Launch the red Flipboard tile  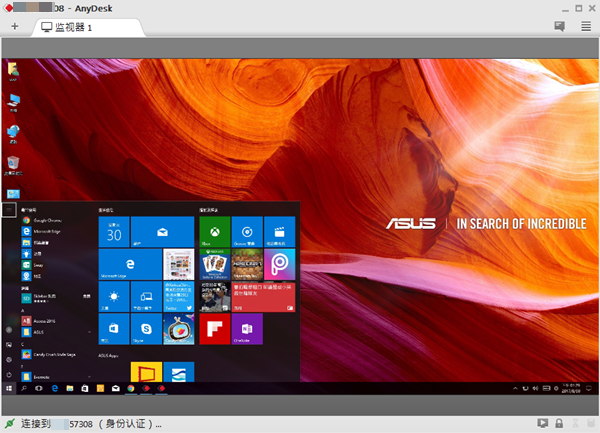(215, 329)
